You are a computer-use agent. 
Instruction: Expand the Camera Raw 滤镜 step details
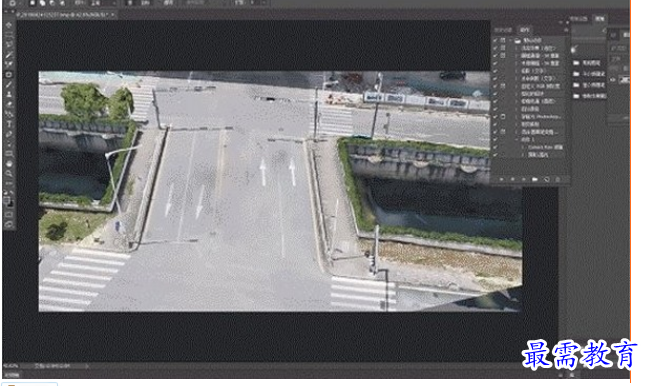[x=524, y=147]
